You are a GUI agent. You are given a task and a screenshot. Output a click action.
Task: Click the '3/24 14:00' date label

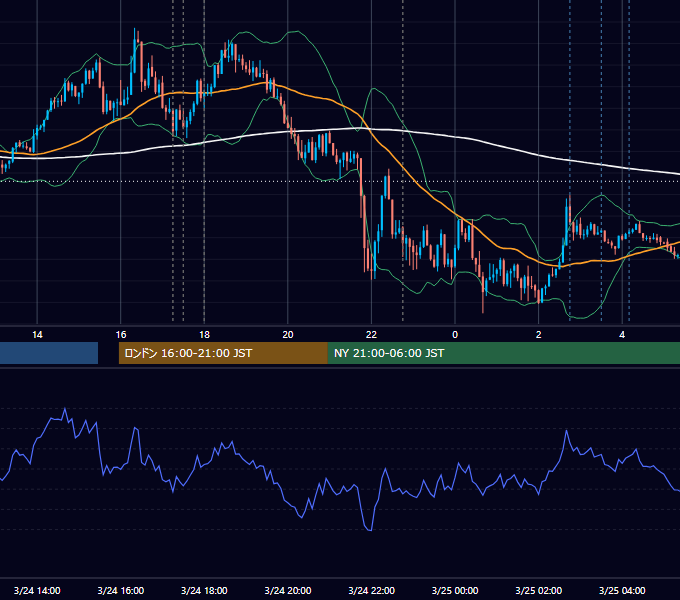pyautogui.click(x=37, y=590)
